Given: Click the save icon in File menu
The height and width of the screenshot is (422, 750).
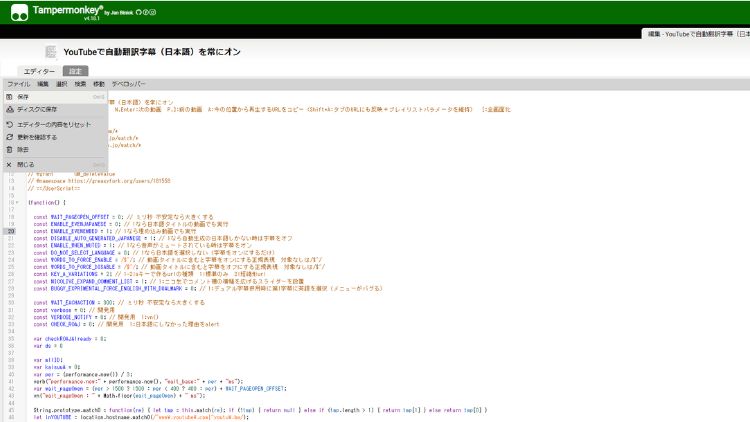Looking at the screenshot, I should [9, 97].
